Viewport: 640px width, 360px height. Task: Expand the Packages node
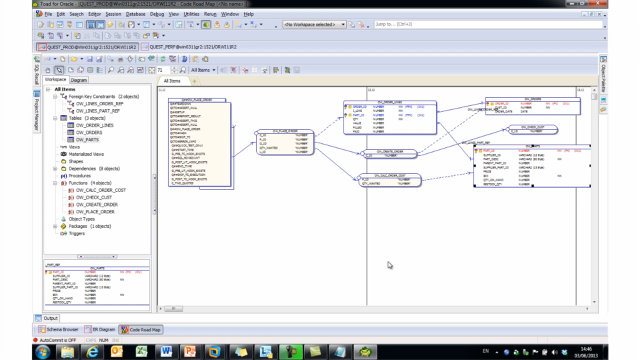(55, 226)
